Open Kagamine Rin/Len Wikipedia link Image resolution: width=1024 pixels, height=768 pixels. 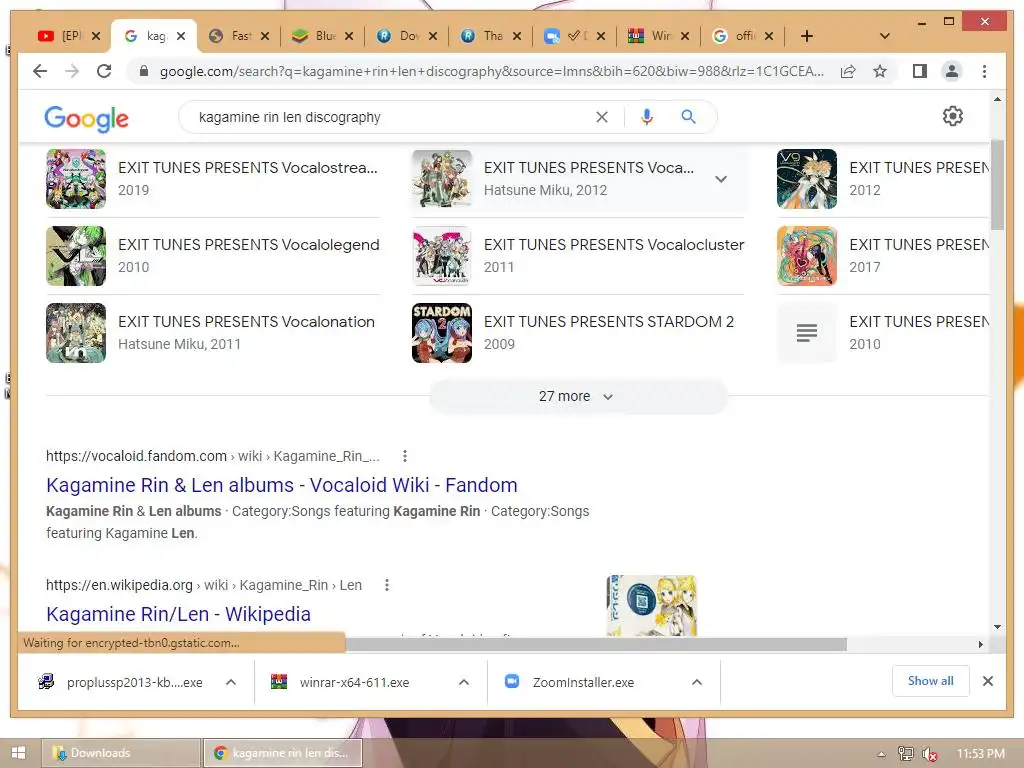(x=178, y=614)
